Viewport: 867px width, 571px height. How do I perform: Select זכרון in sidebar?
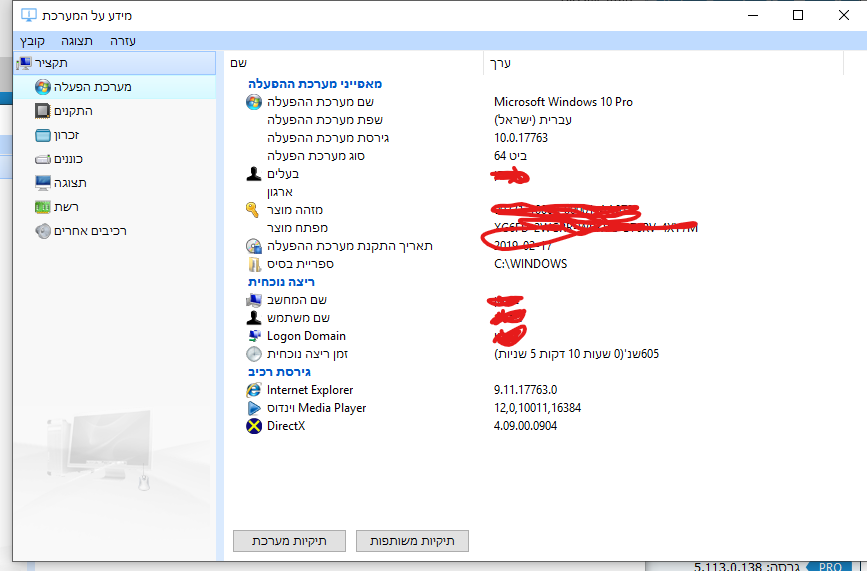[x=66, y=135]
